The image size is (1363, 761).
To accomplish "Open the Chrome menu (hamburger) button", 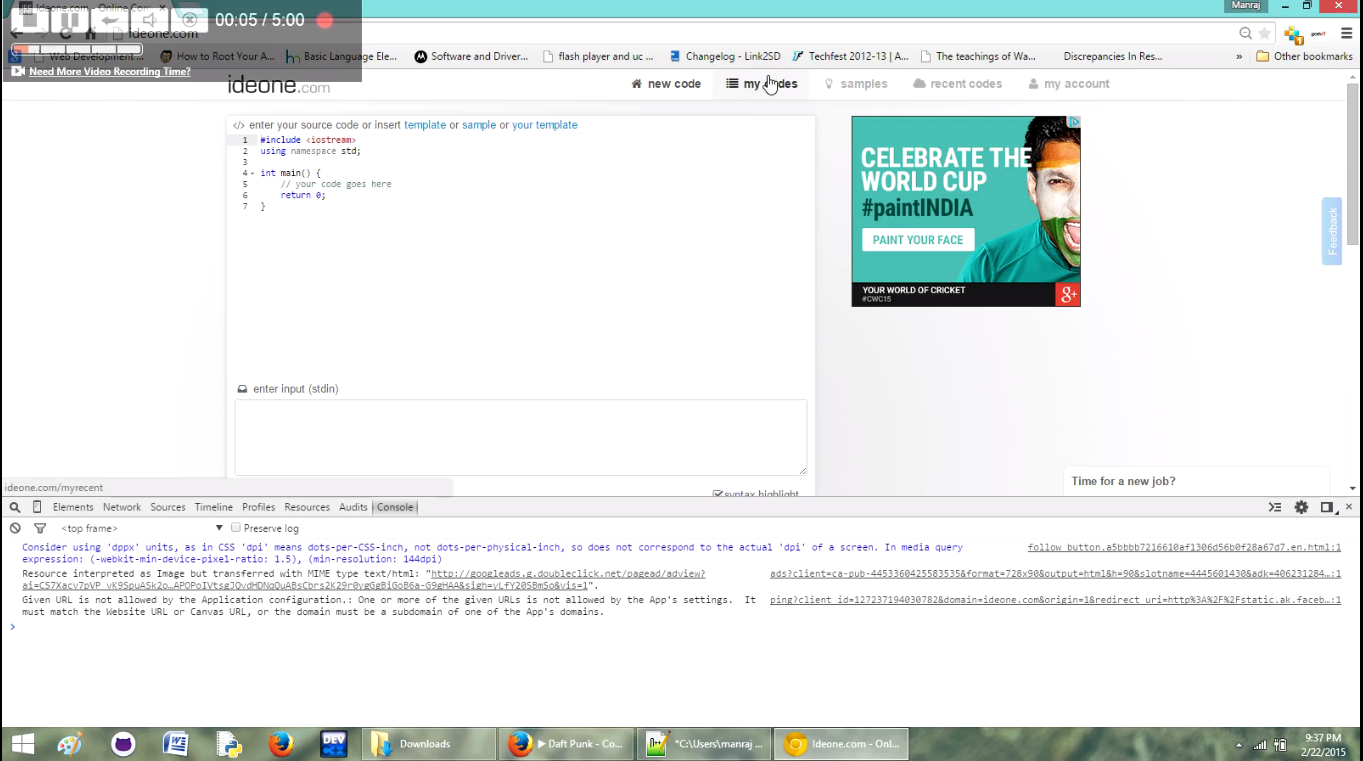I will coord(1346,34).
